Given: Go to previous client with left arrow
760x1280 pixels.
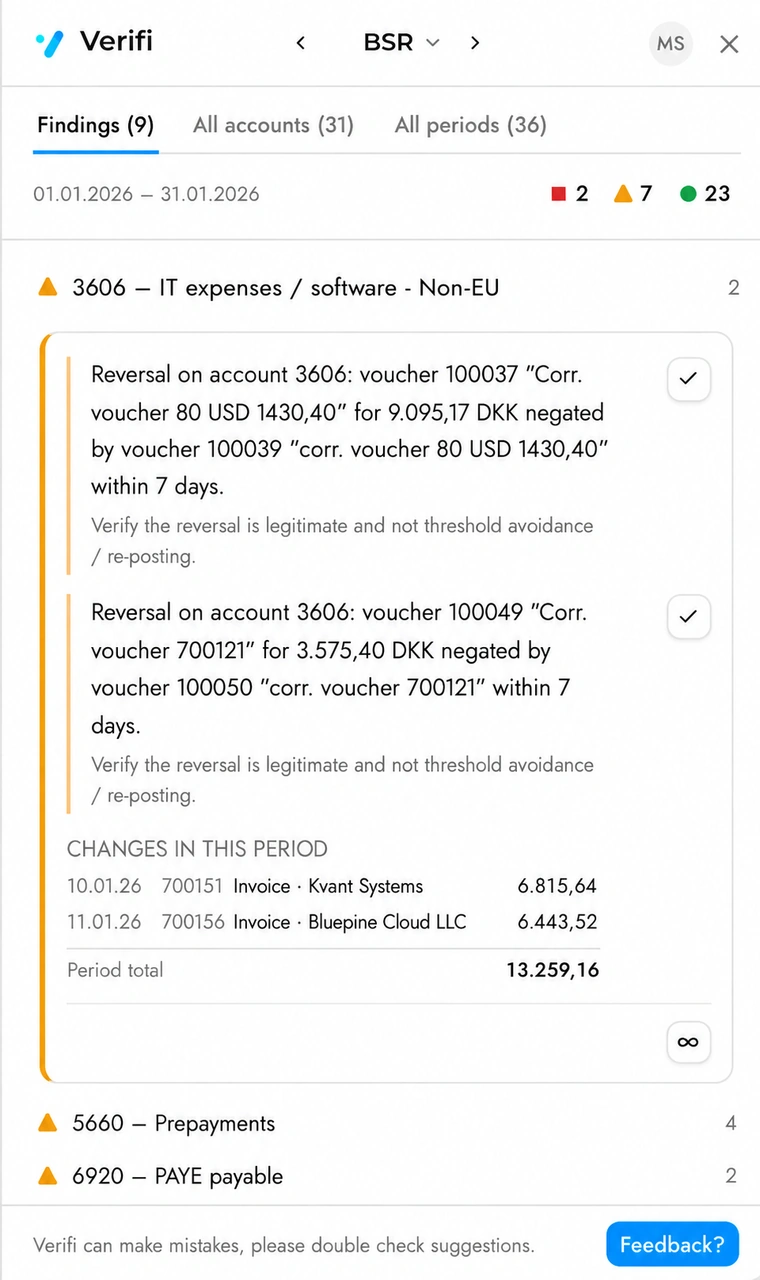Looking at the screenshot, I should point(300,43).
